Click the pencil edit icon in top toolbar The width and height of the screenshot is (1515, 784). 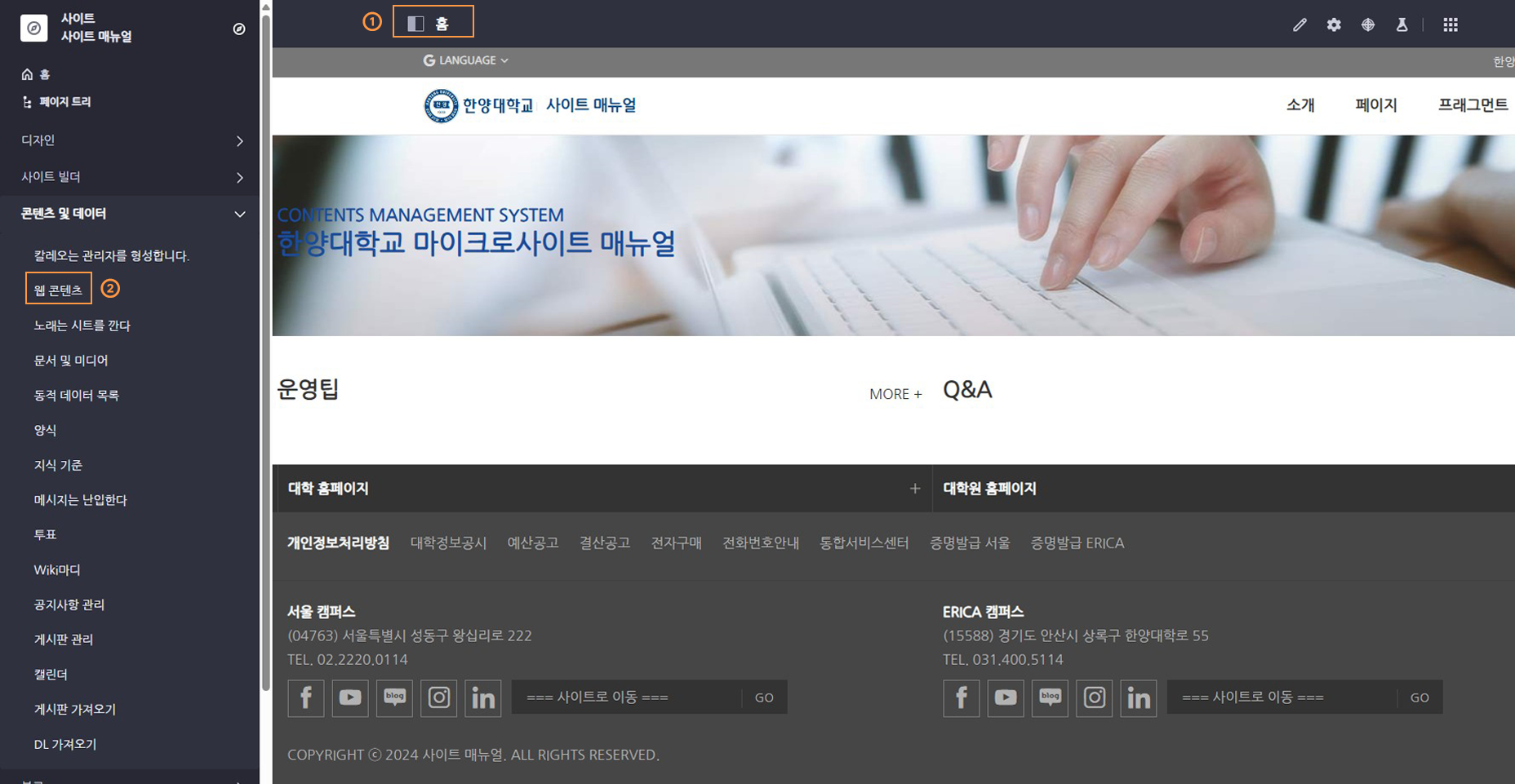pos(1300,25)
